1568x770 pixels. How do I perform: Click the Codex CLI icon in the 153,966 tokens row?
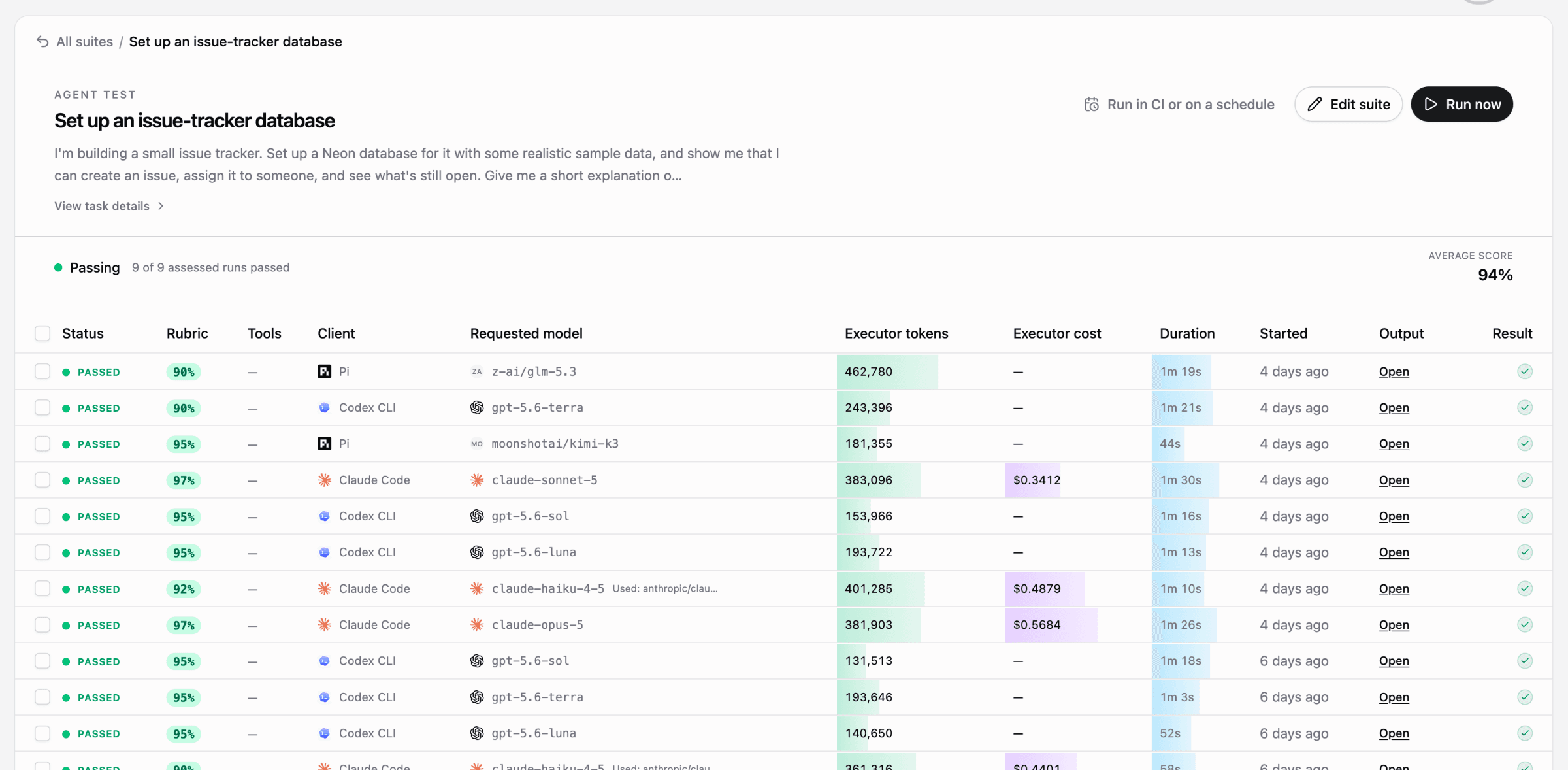(x=324, y=516)
